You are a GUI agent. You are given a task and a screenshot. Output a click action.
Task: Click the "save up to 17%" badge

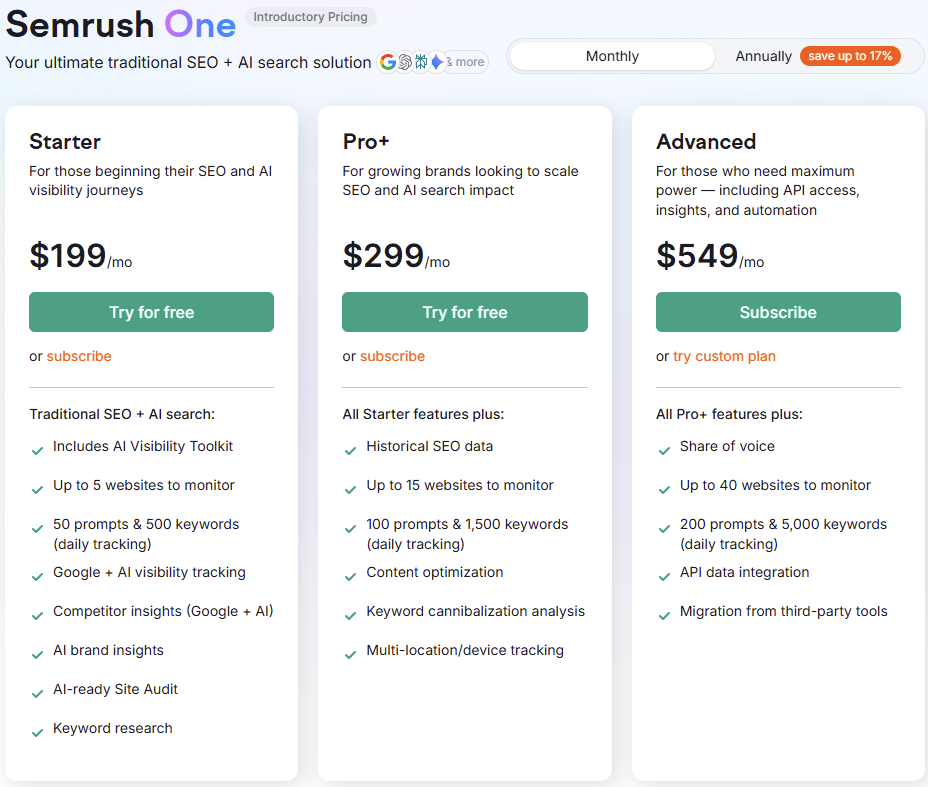(x=850, y=56)
